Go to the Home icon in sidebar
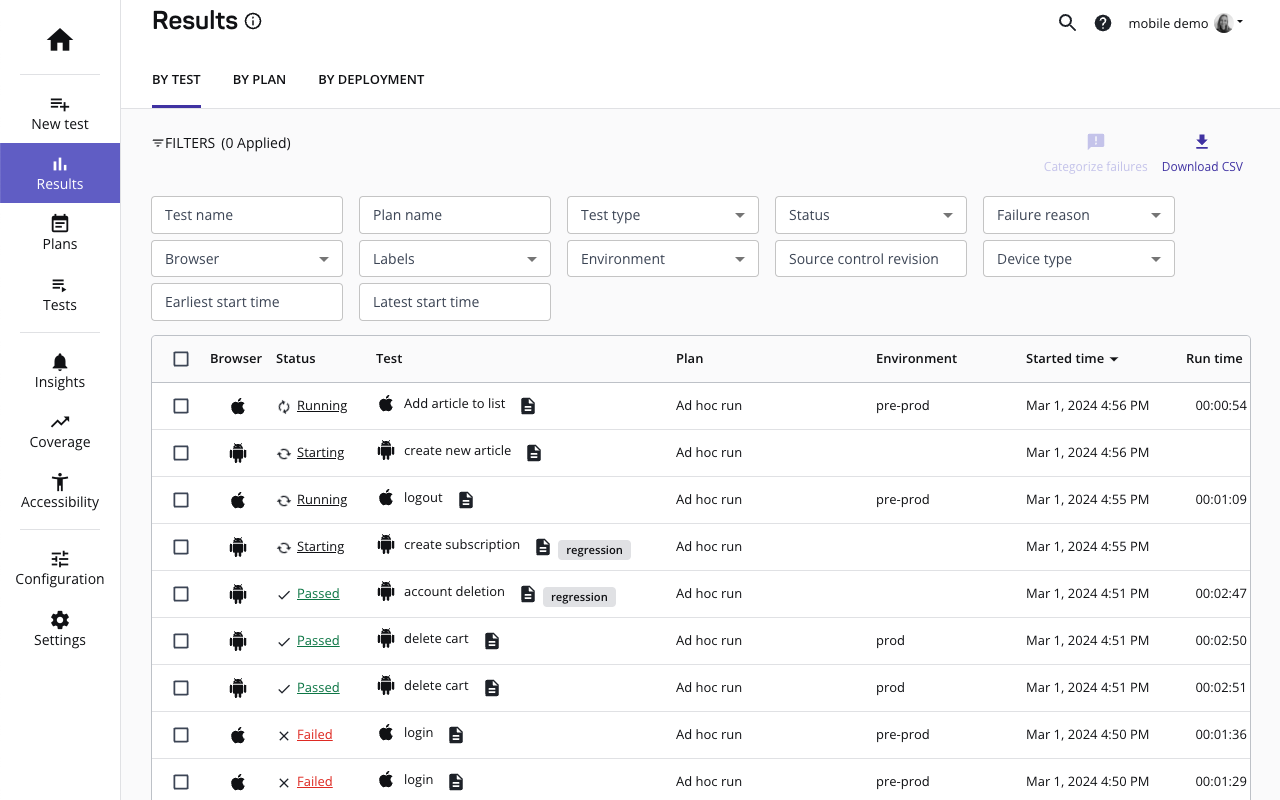This screenshot has height=800, width=1280. pos(60,40)
